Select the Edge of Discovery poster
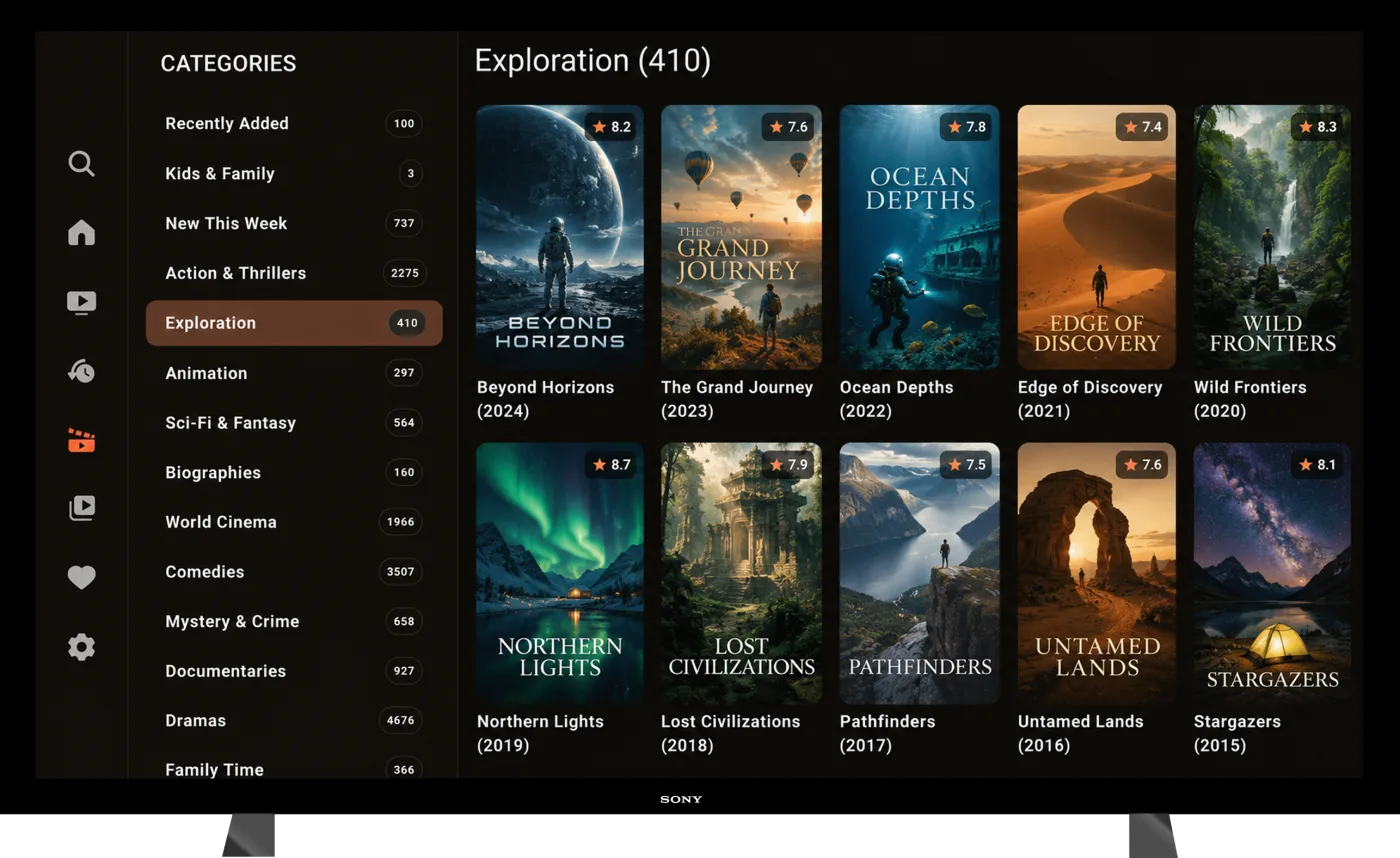Image resolution: width=1400 pixels, height=858 pixels. (x=1097, y=237)
